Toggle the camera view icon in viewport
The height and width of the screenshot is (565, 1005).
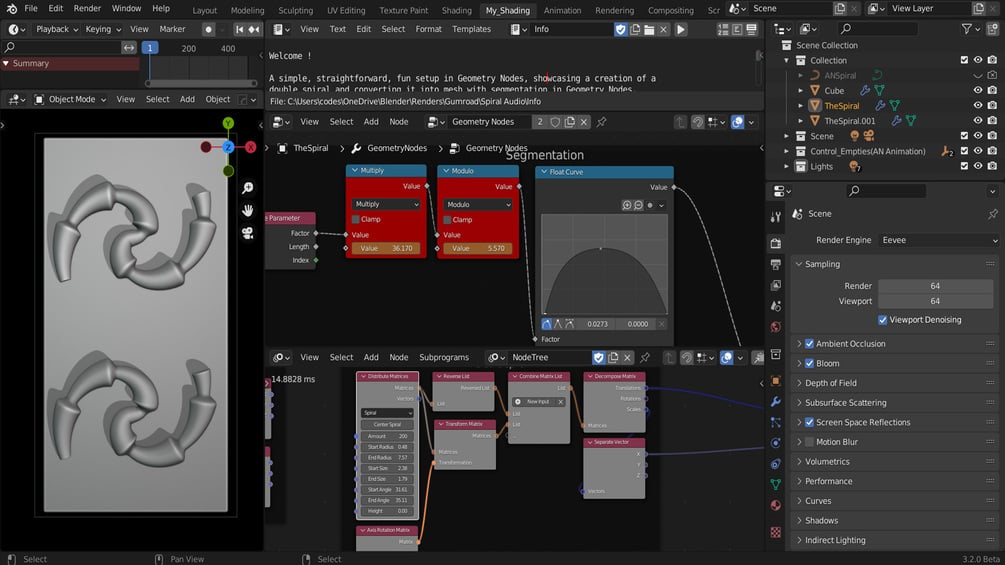[247, 233]
